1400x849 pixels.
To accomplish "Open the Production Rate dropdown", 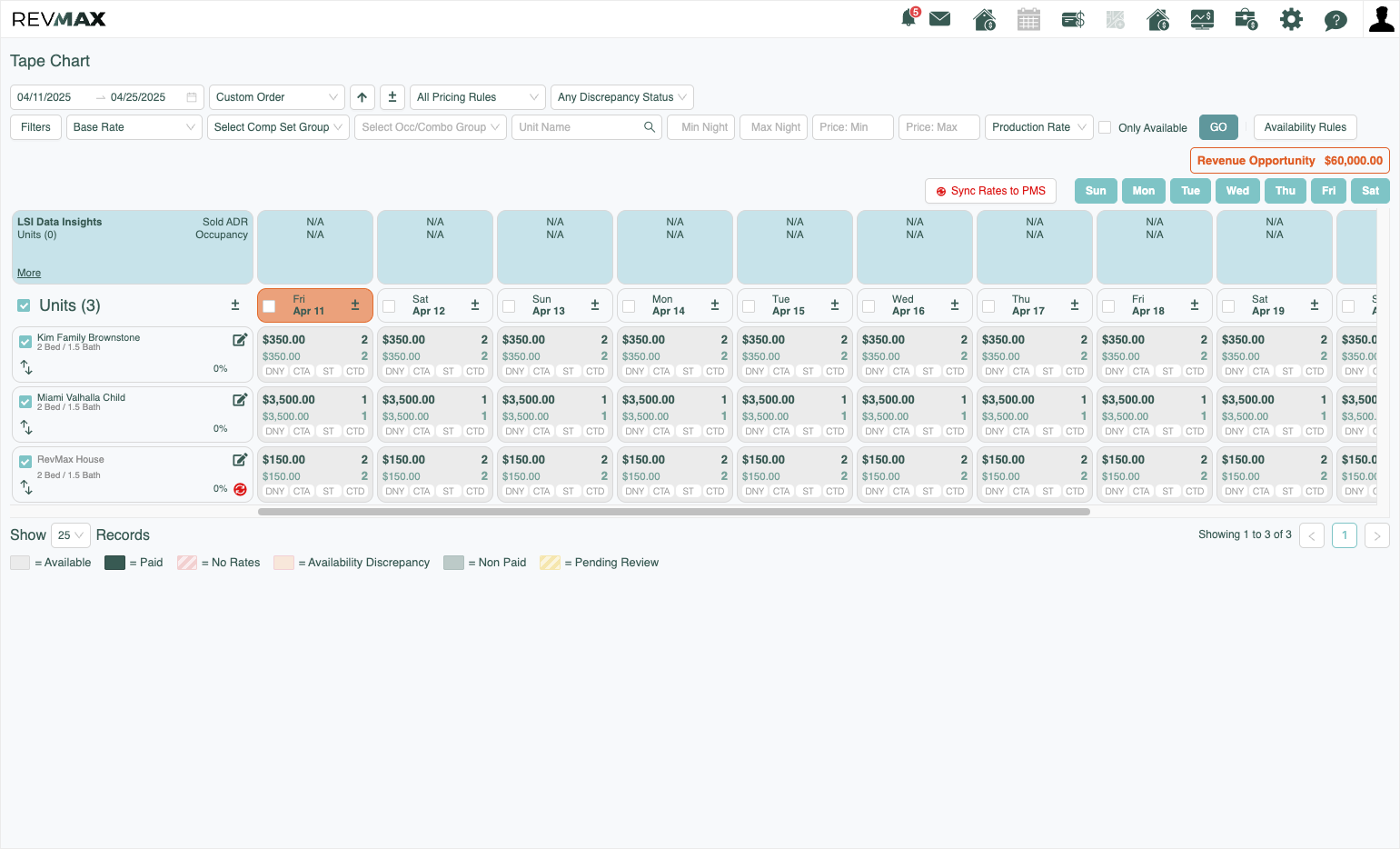I will 1038,127.
